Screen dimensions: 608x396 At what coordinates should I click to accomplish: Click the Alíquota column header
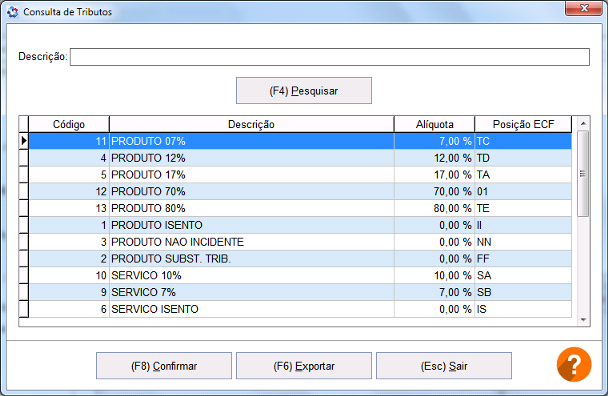[434, 125]
